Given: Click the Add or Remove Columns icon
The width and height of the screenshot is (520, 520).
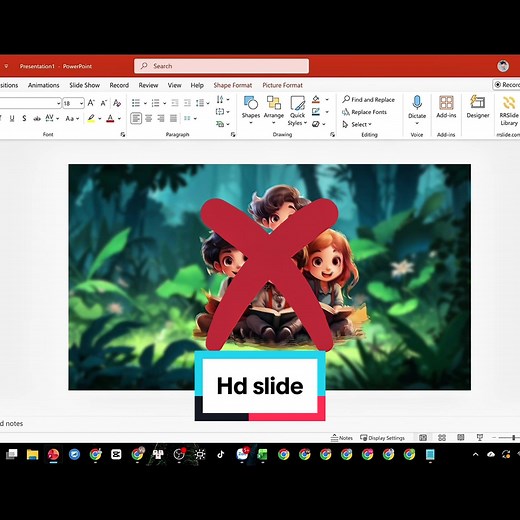Looking at the screenshot, I should [187, 118].
